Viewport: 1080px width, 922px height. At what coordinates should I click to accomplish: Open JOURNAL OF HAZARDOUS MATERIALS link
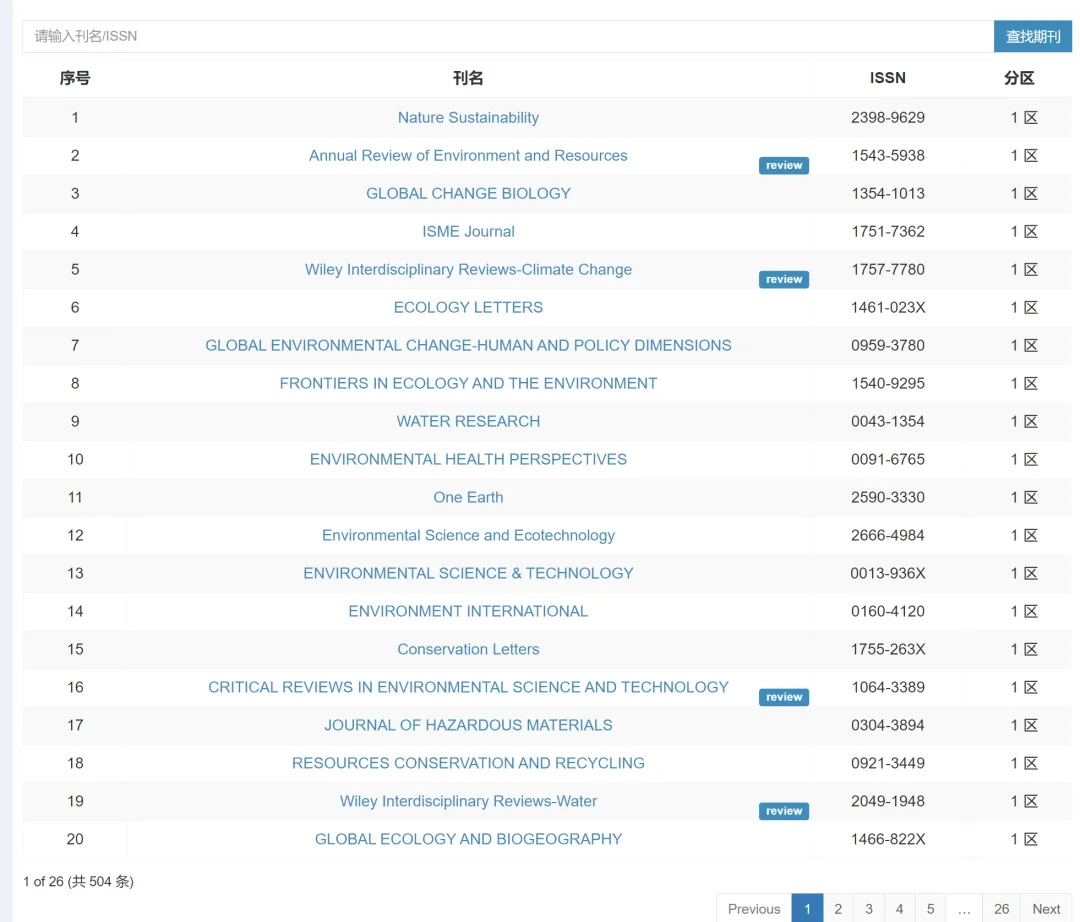click(x=468, y=726)
